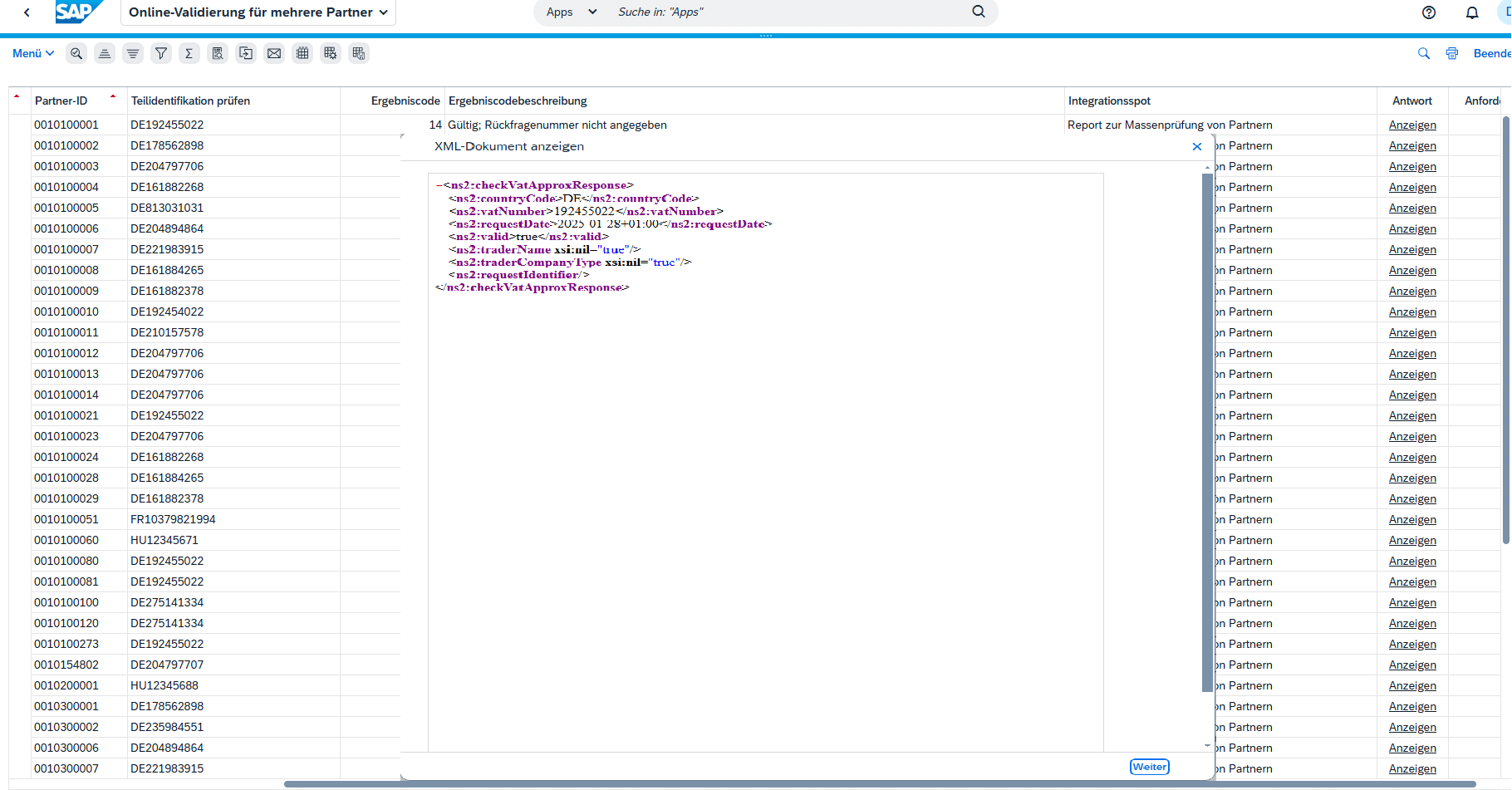Open Anzeigen link for partner 0010100001
The width and height of the screenshot is (1512, 790).
click(x=1412, y=125)
